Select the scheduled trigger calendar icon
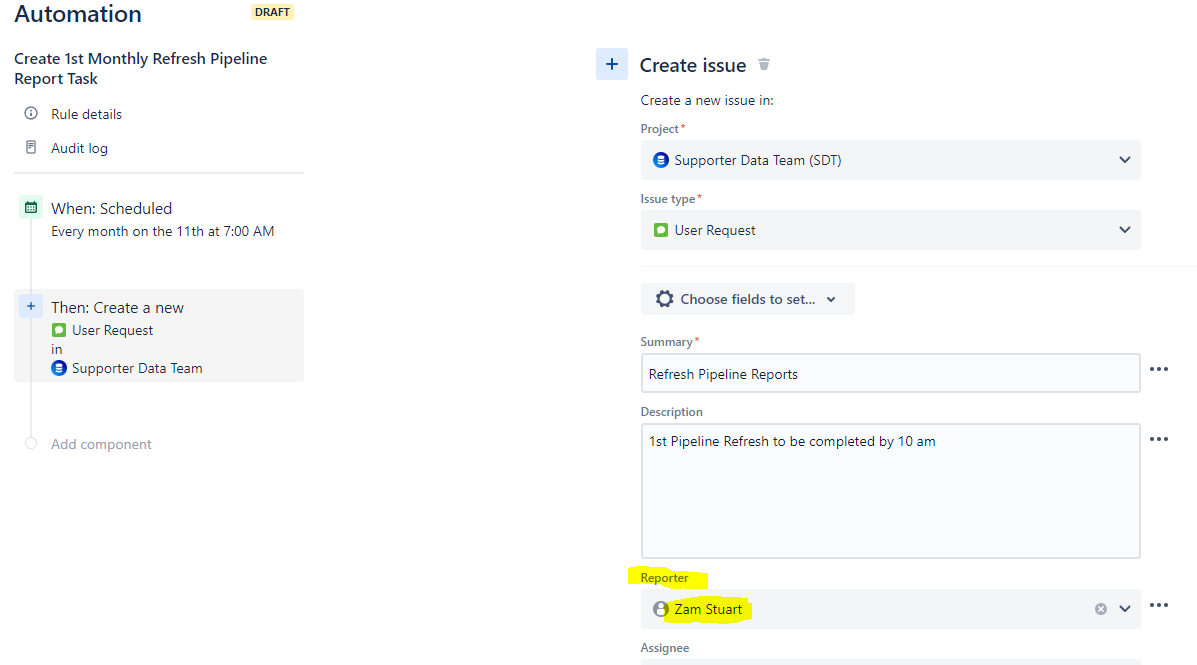The width and height of the screenshot is (1197, 665). tap(31, 208)
